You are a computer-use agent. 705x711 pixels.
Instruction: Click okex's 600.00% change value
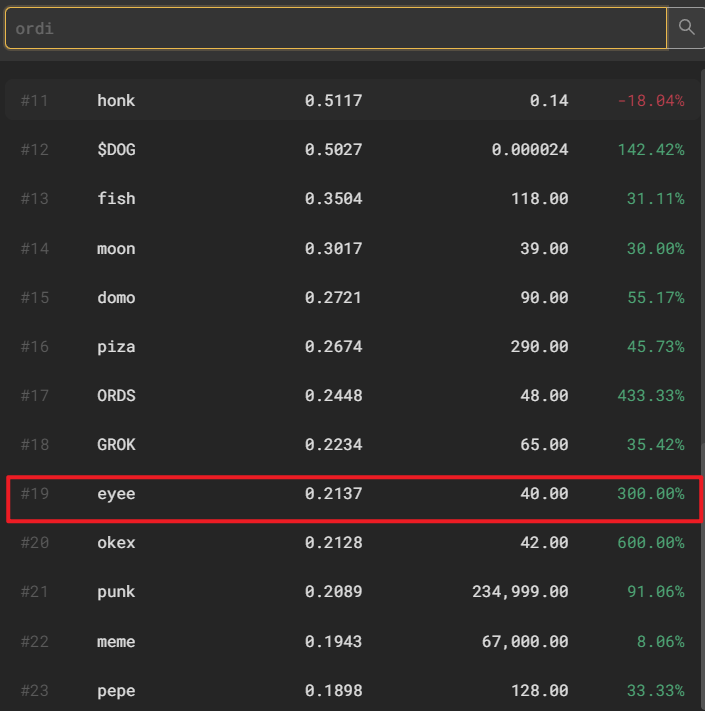(651, 542)
